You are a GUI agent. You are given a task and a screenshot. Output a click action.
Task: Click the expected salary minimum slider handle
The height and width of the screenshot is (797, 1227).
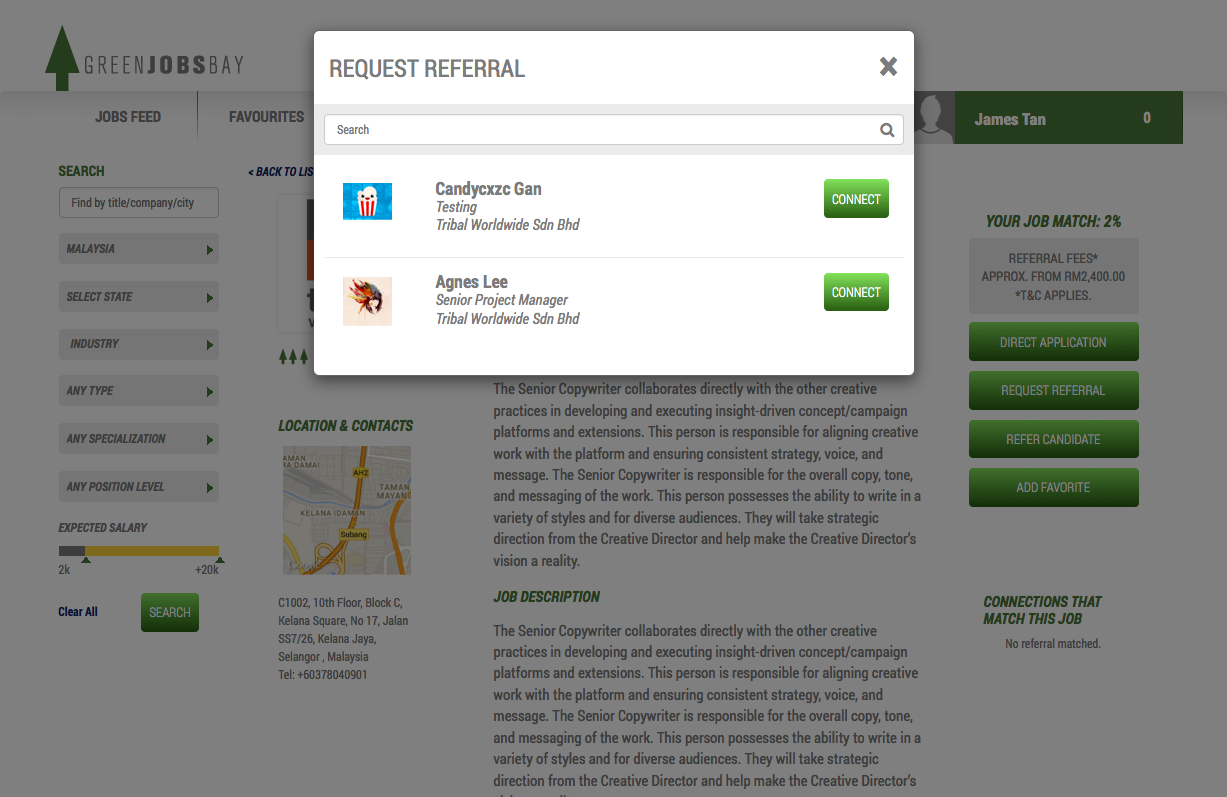(x=86, y=560)
